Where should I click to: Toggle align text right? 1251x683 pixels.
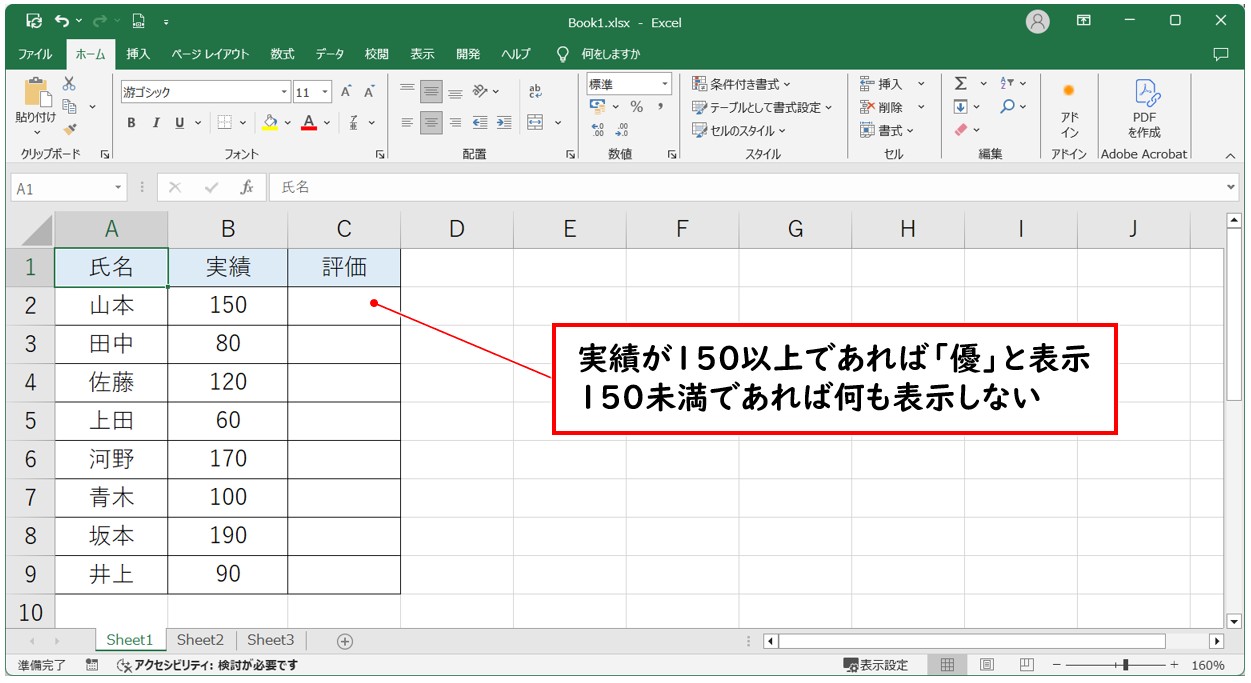pos(455,123)
